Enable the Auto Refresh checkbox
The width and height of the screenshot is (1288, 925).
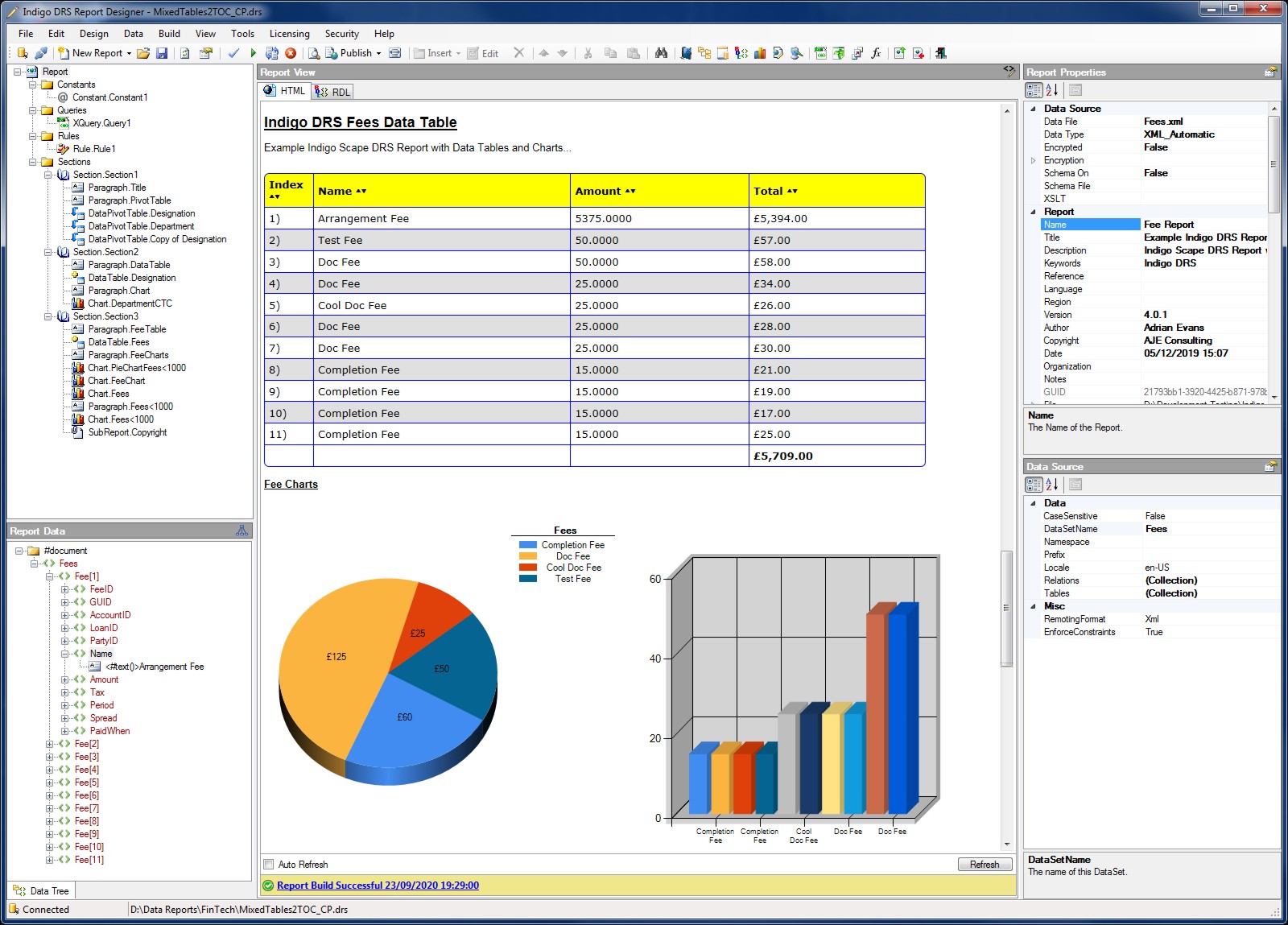[269, 865]
